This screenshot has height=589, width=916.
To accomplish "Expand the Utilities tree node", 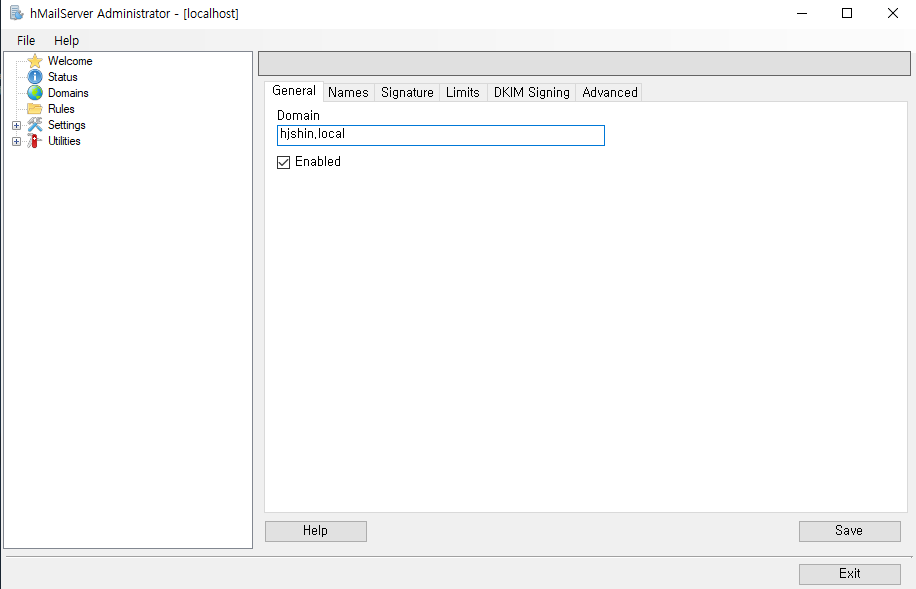I will click(x=16, y=141).
